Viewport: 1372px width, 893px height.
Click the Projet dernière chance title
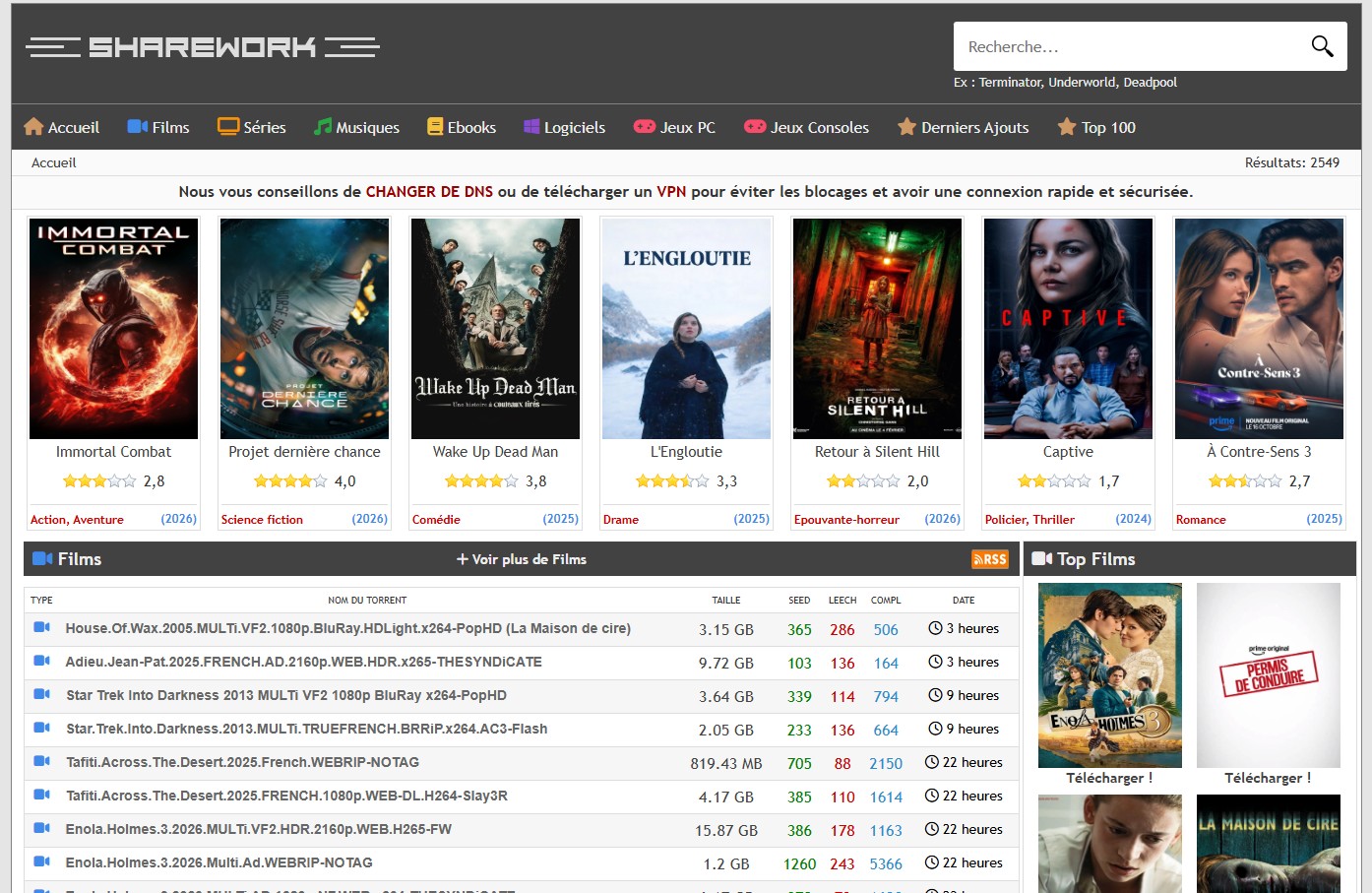click(x=304, y=452)
